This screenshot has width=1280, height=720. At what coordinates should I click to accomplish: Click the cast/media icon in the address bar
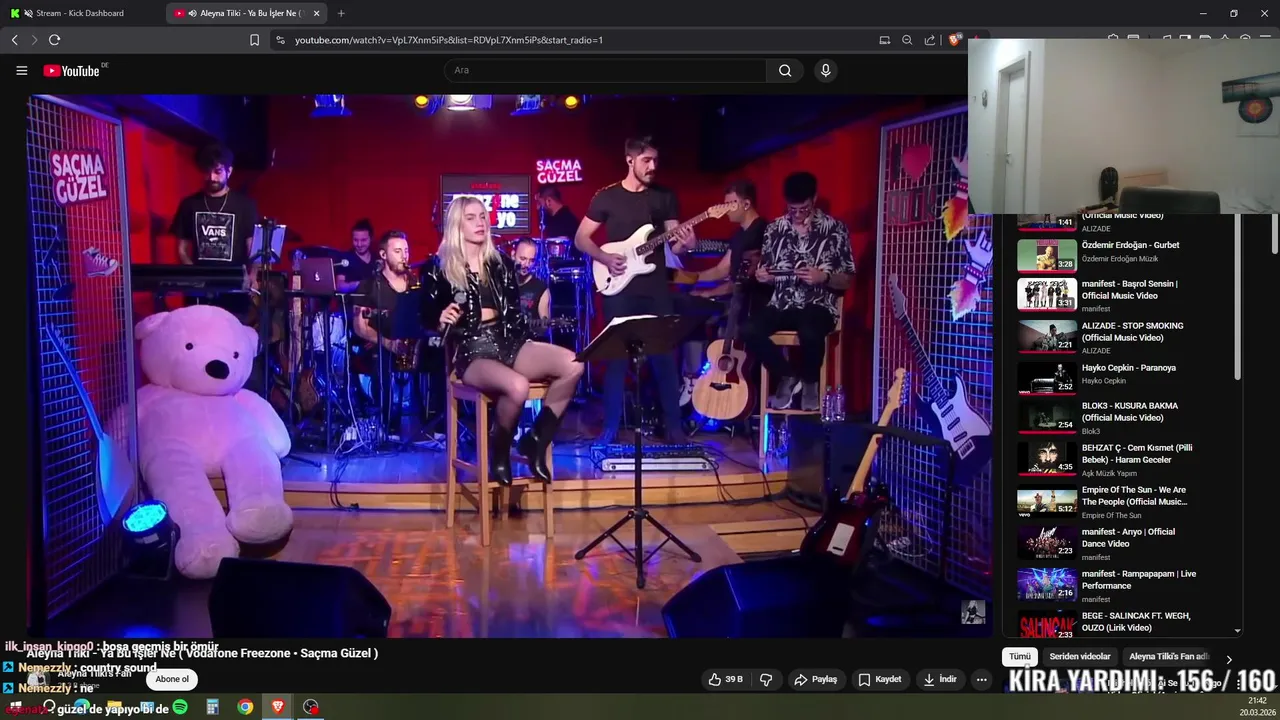[884, 40]
